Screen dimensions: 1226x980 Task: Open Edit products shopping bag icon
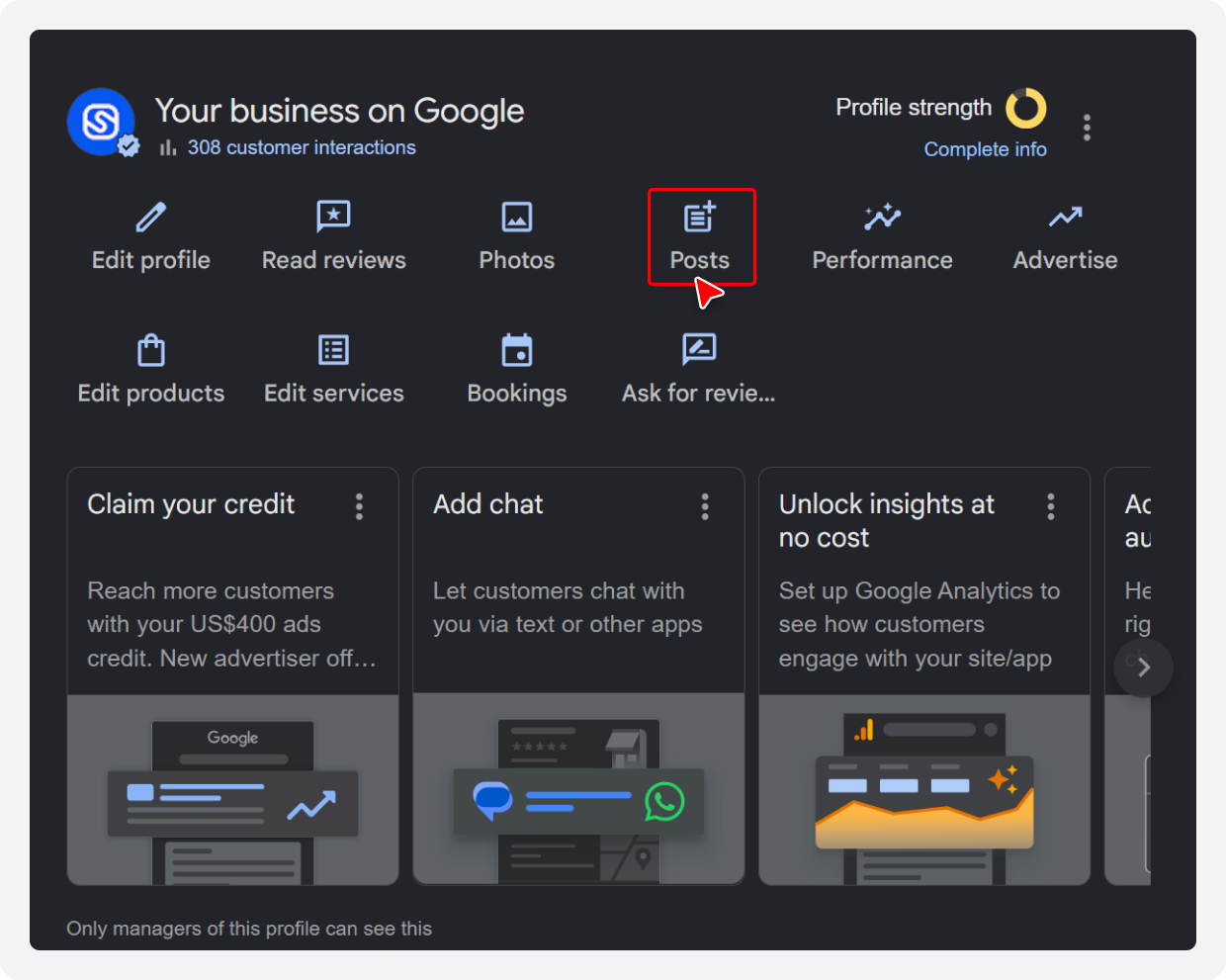pyautogui.click(x=151, y=350)
